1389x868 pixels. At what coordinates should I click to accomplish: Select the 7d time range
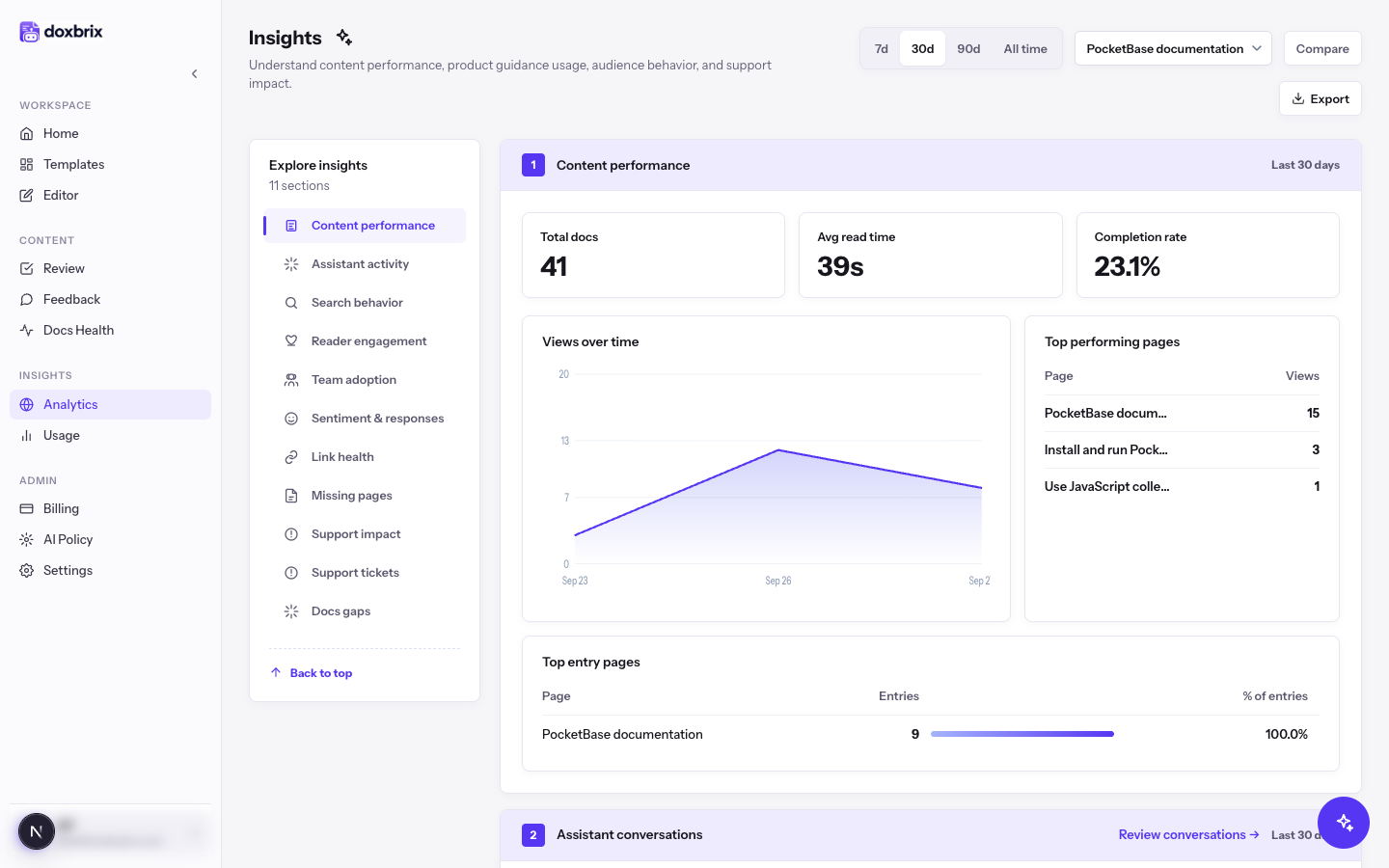[882, 48]
